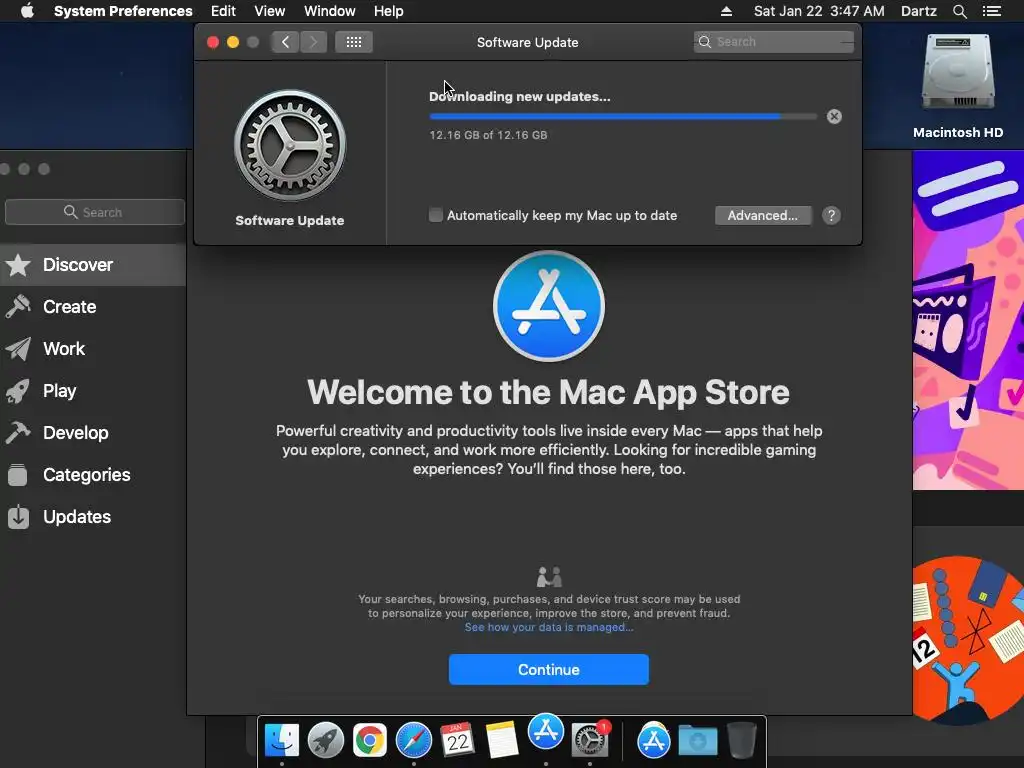1024x768 pixels.
Task: Open Calendar from the Dock
Action: pyautogui.click(x=457, y=741)
